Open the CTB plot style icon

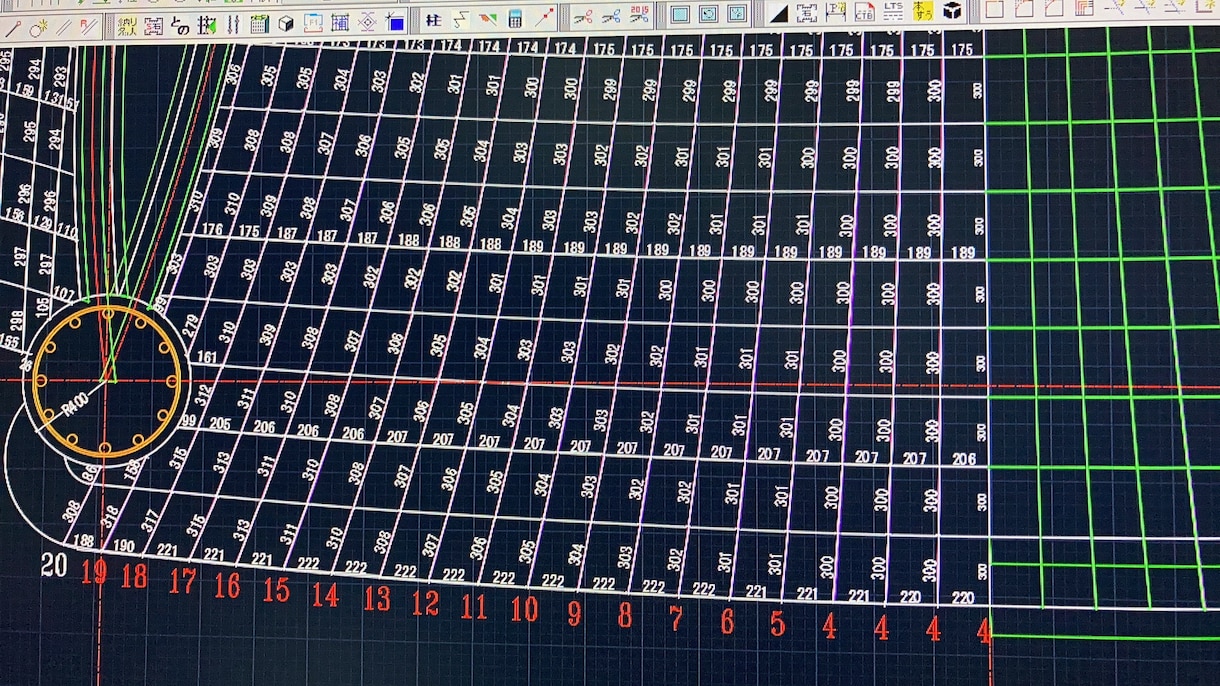click(864, 12)
